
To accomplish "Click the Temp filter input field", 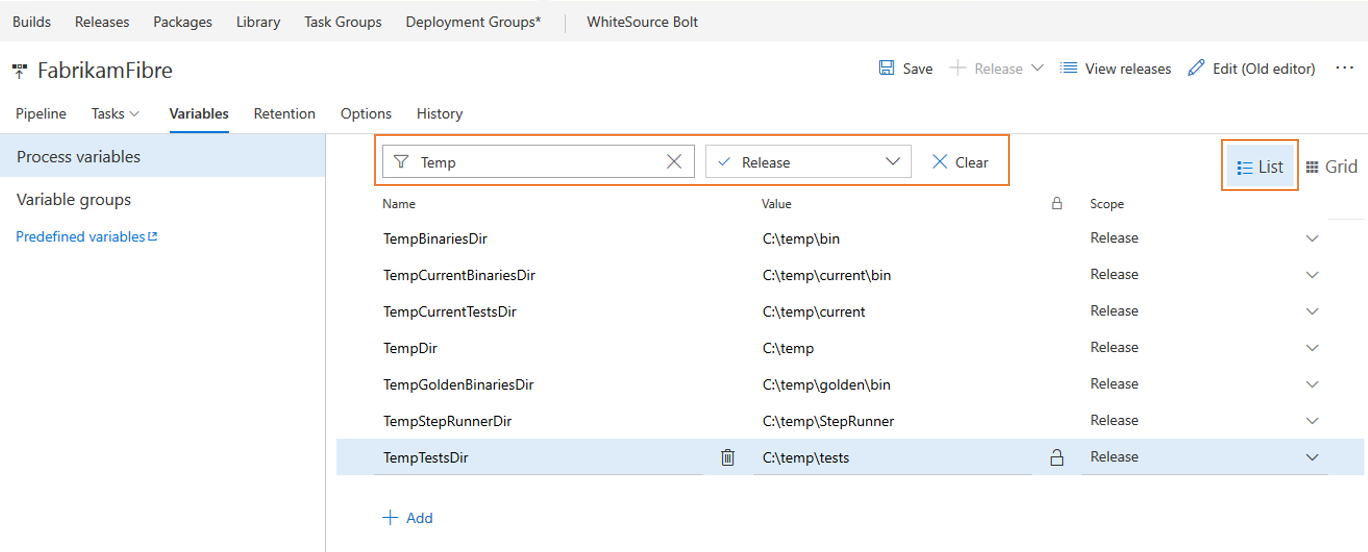I will pyautogui.click(x=538, y=162).
